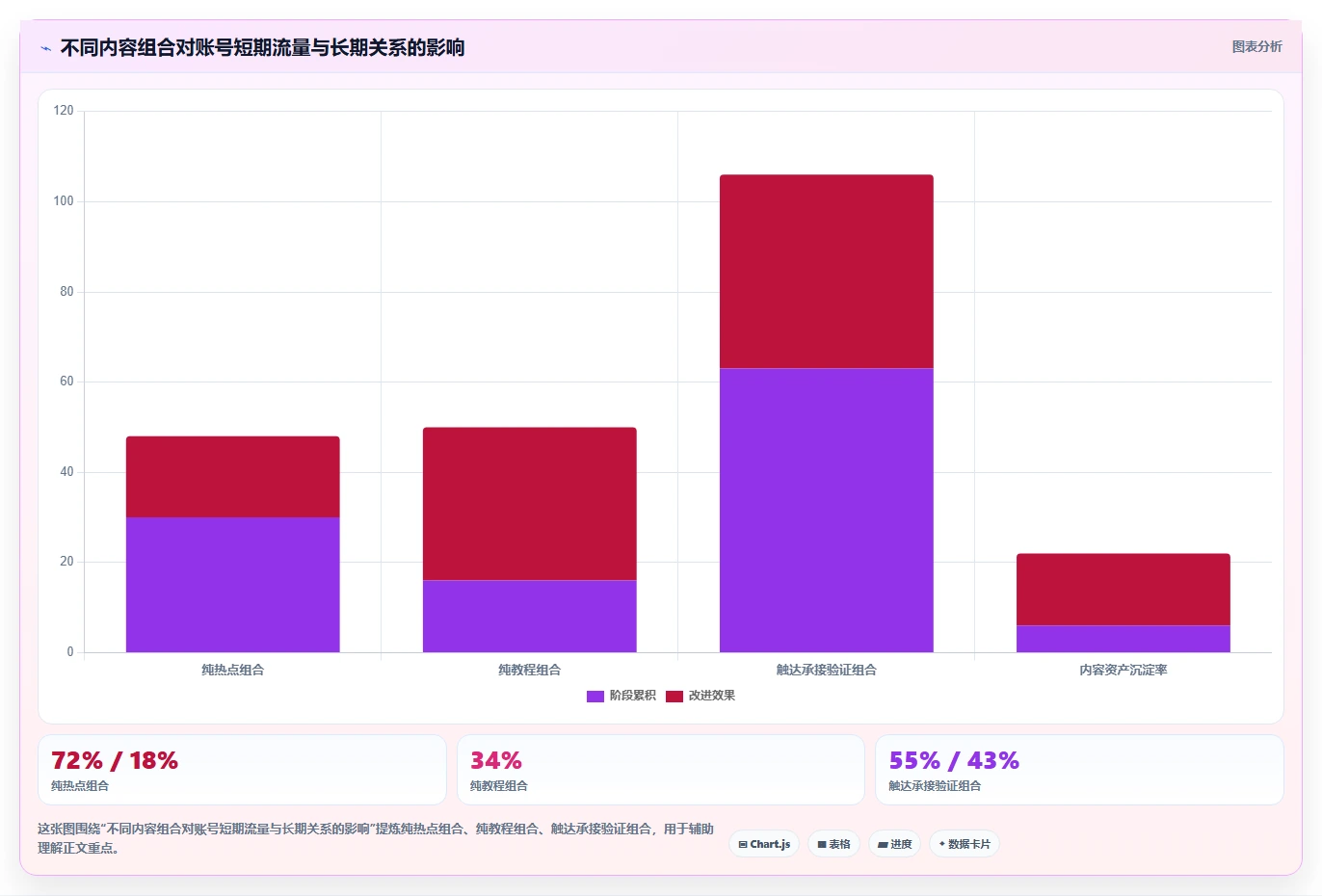Click the 表格 chip
This screenshot has width=1322, height=896.
[x=833, y=844]
